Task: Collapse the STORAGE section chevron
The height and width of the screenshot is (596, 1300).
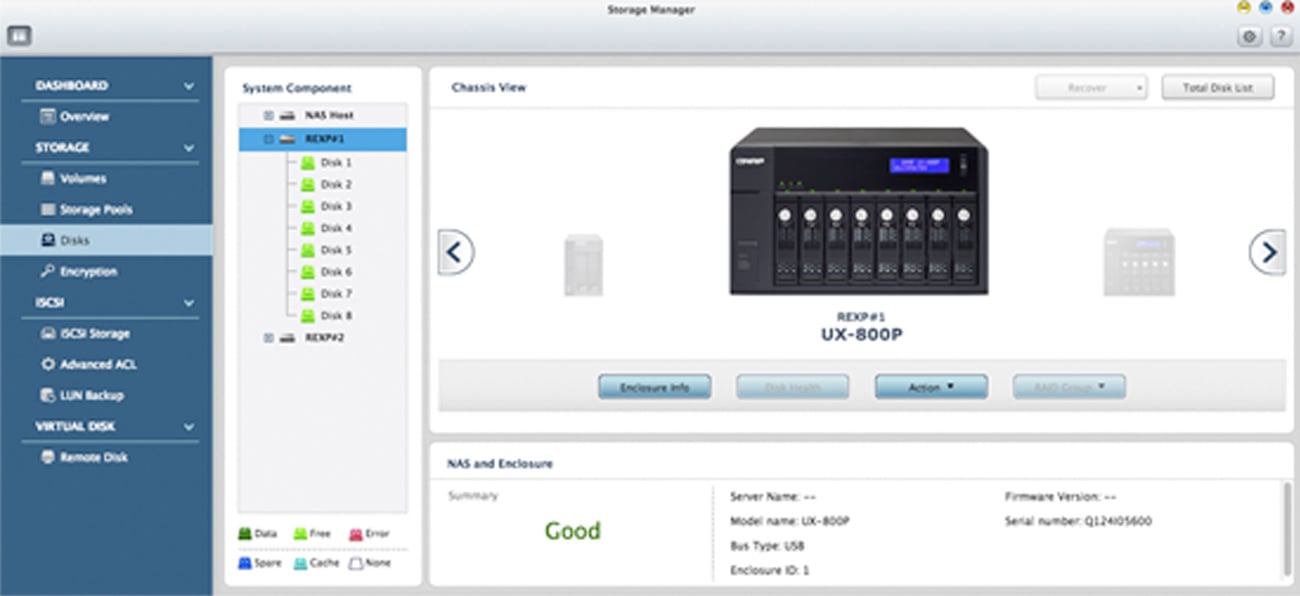Action: click(189, 148)
